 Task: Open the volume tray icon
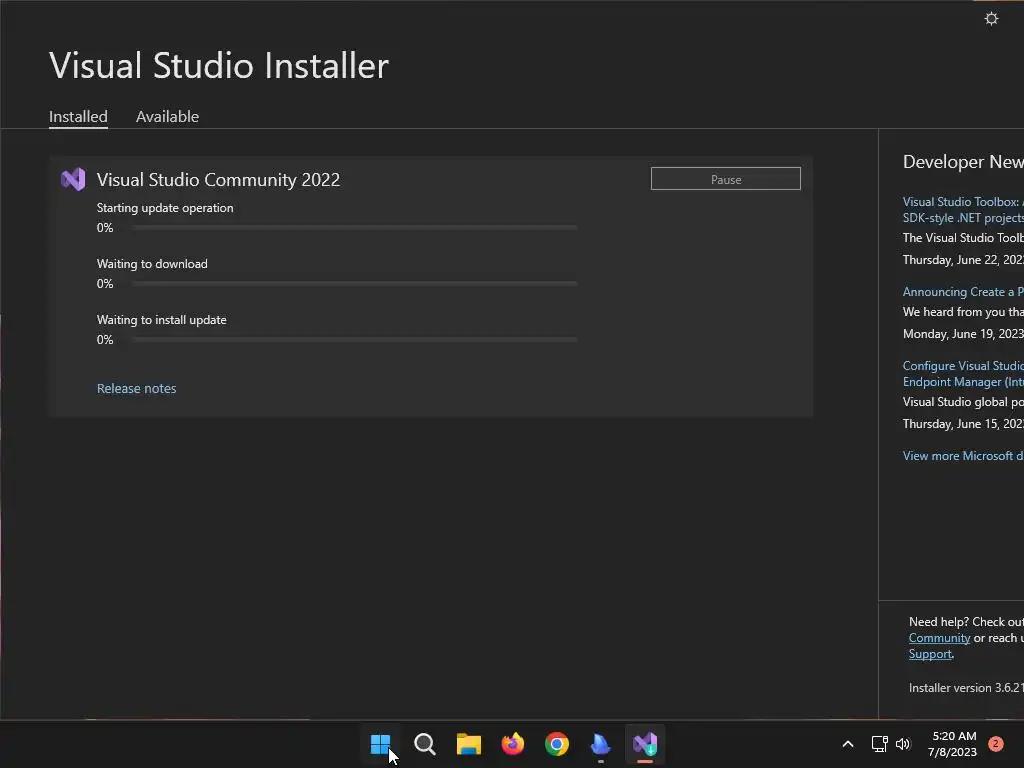coord(903,744)
